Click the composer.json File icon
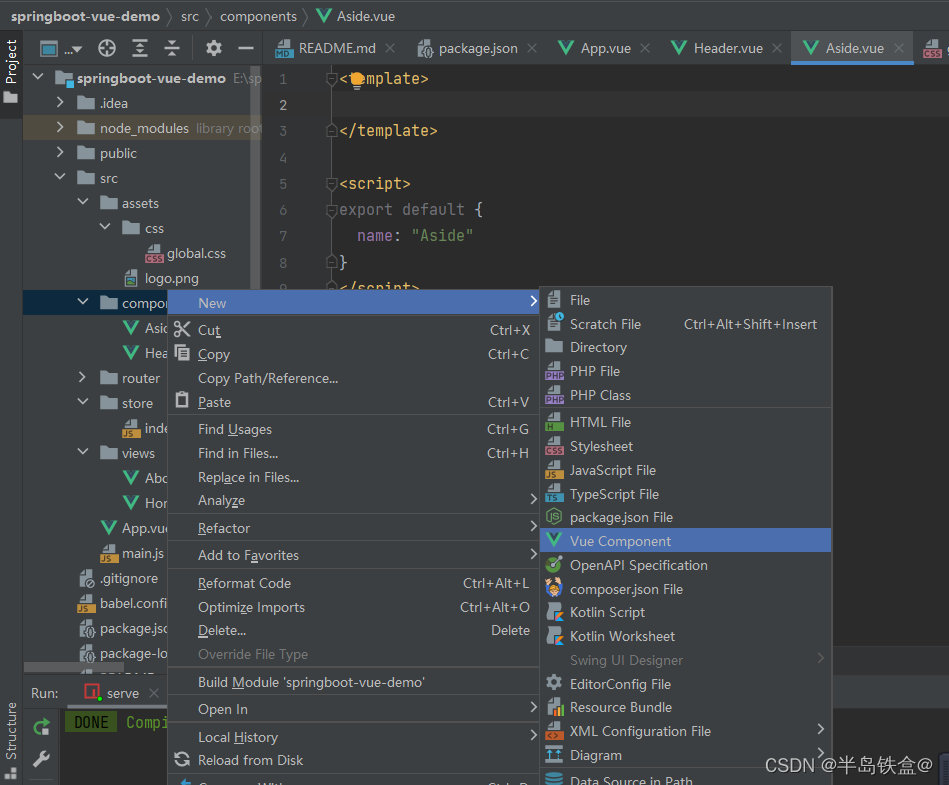The height and width of the screenshot is (785, 949). [554, 588]
